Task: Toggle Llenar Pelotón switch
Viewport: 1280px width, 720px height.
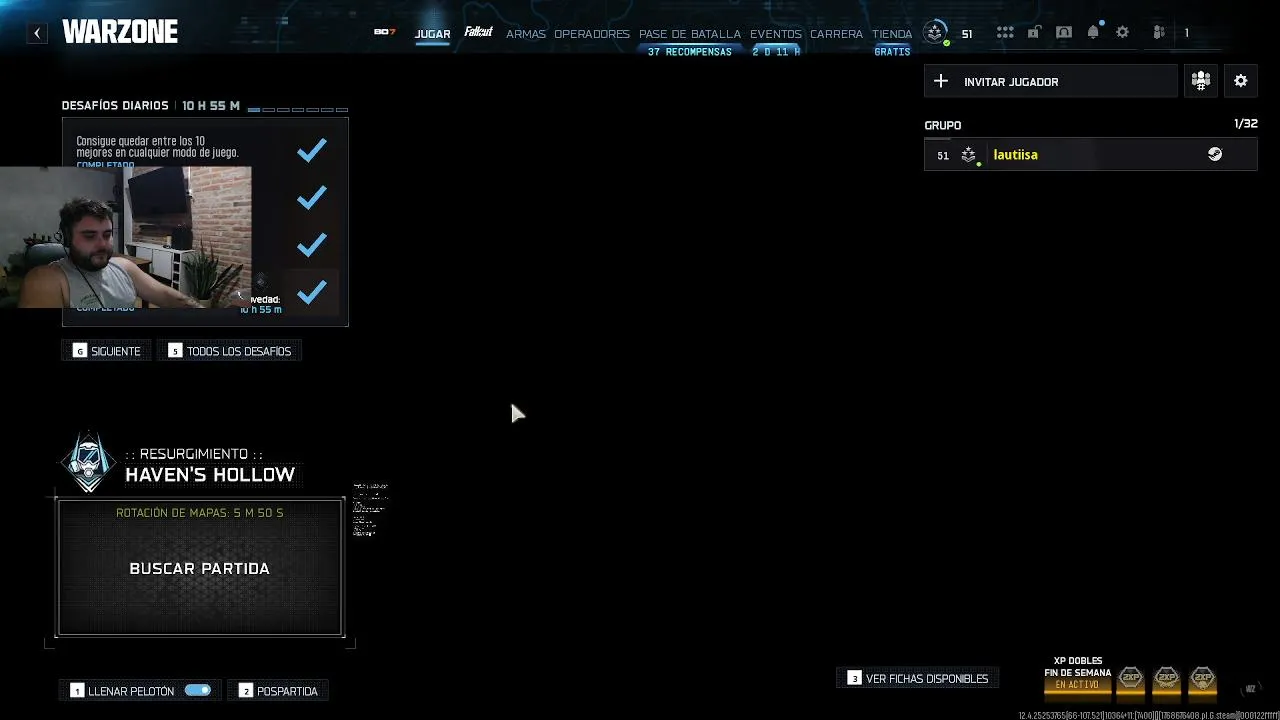Action: [198, 690]
